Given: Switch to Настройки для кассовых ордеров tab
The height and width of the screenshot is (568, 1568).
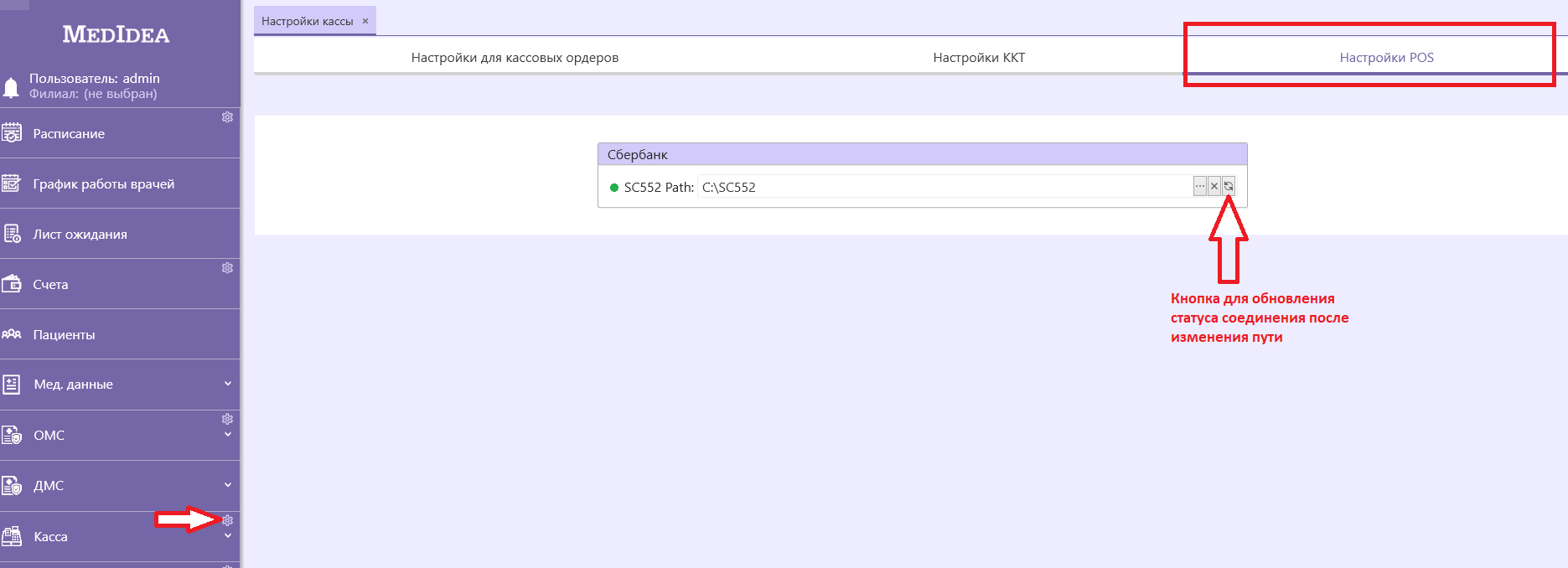Looking at the screenshot, I should [515, 58].
